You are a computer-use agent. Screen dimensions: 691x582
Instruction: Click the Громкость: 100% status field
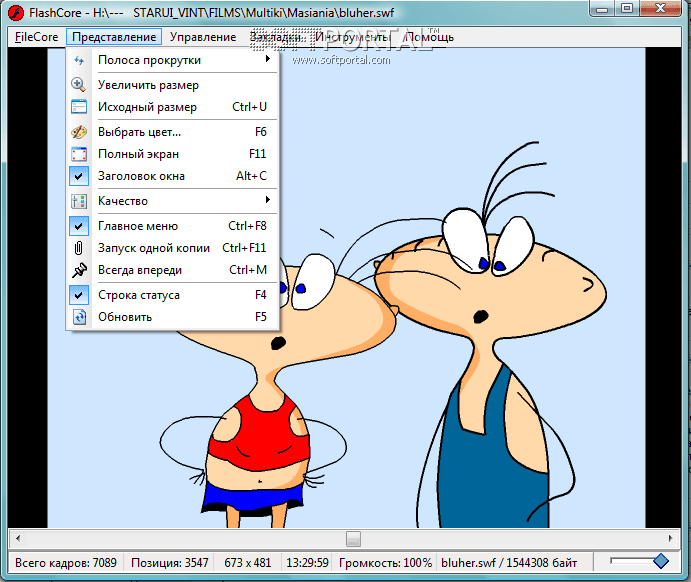(385, 563)
